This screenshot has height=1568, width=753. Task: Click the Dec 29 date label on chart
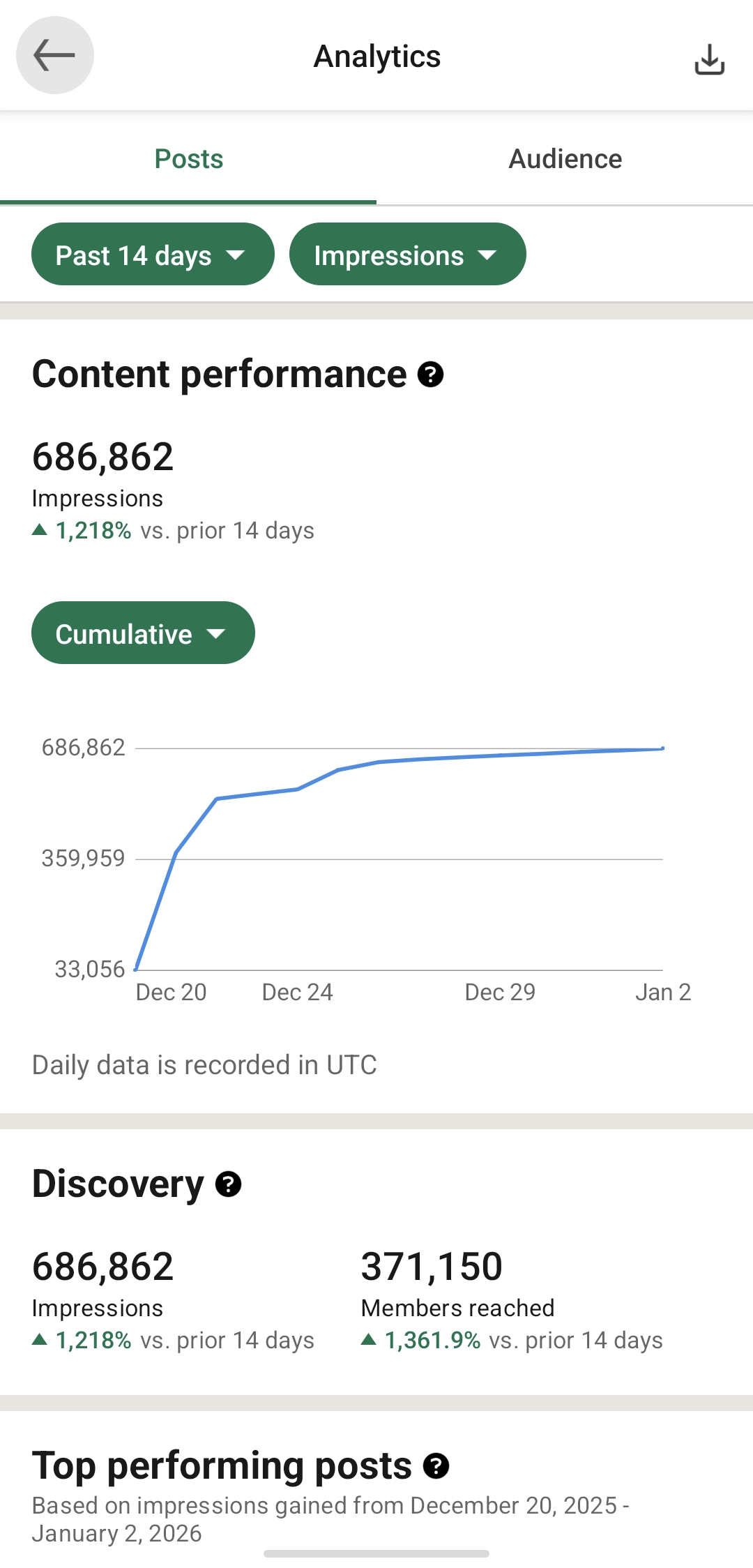(x=500, y=992)
